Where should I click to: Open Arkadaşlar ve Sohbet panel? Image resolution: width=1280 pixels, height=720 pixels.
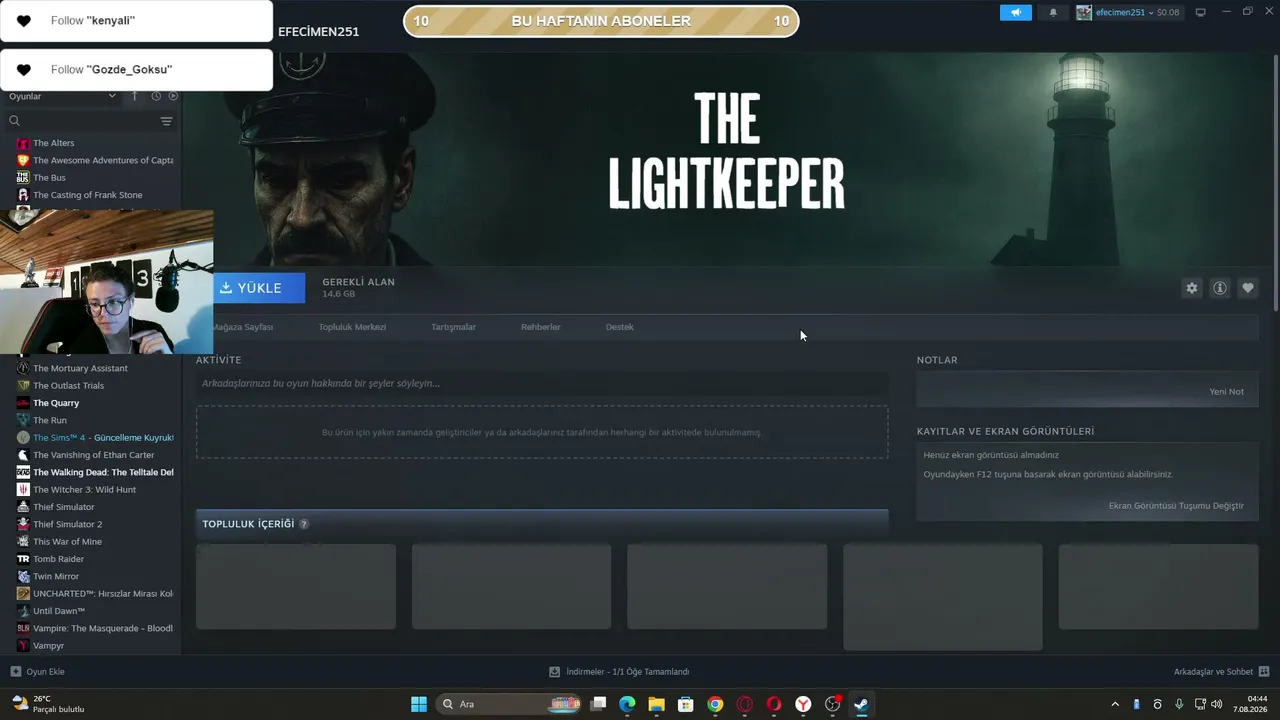click(x=1221, y=672)
